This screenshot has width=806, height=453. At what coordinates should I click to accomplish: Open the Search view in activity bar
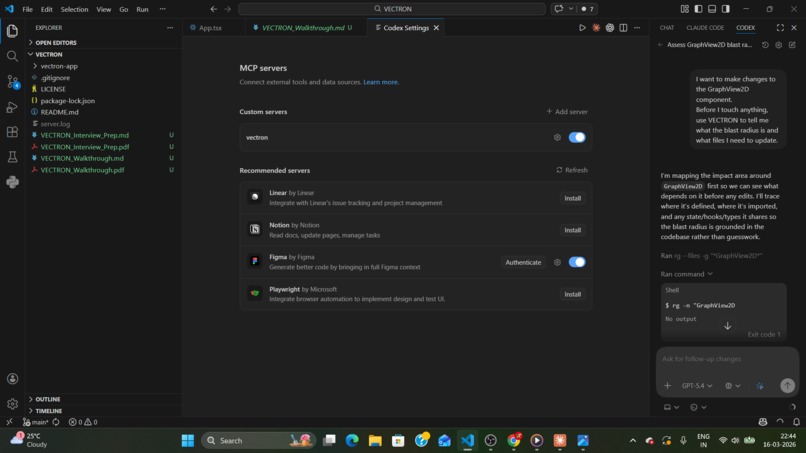click(x=12, y=56)
